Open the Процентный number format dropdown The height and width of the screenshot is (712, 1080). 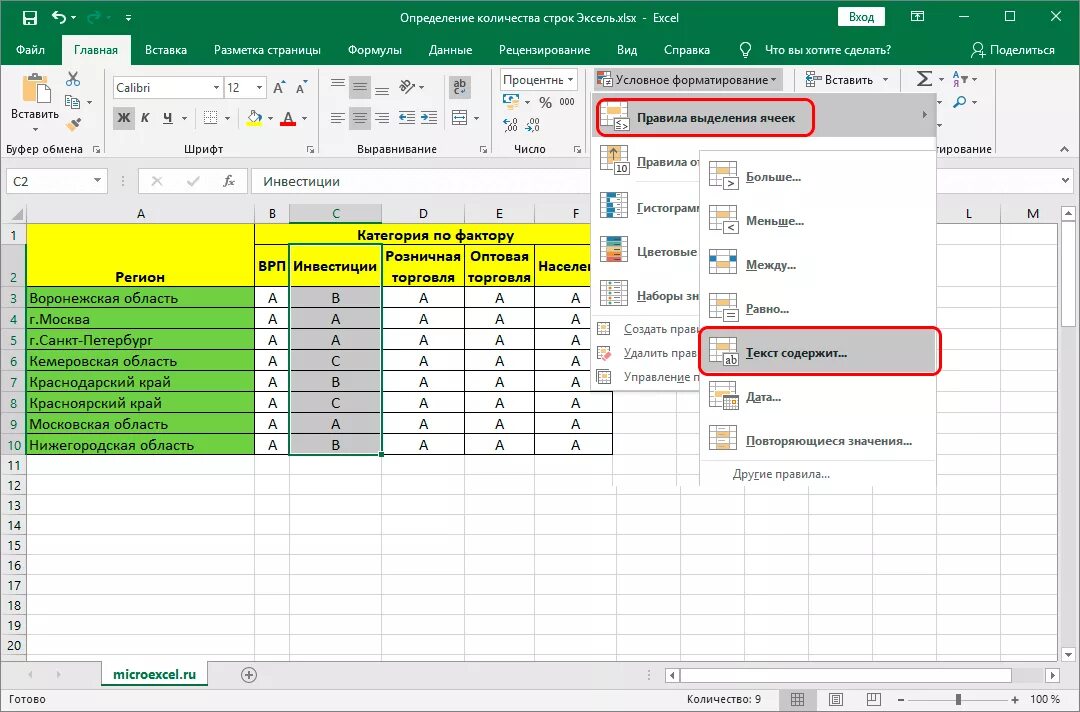point(571,79)
